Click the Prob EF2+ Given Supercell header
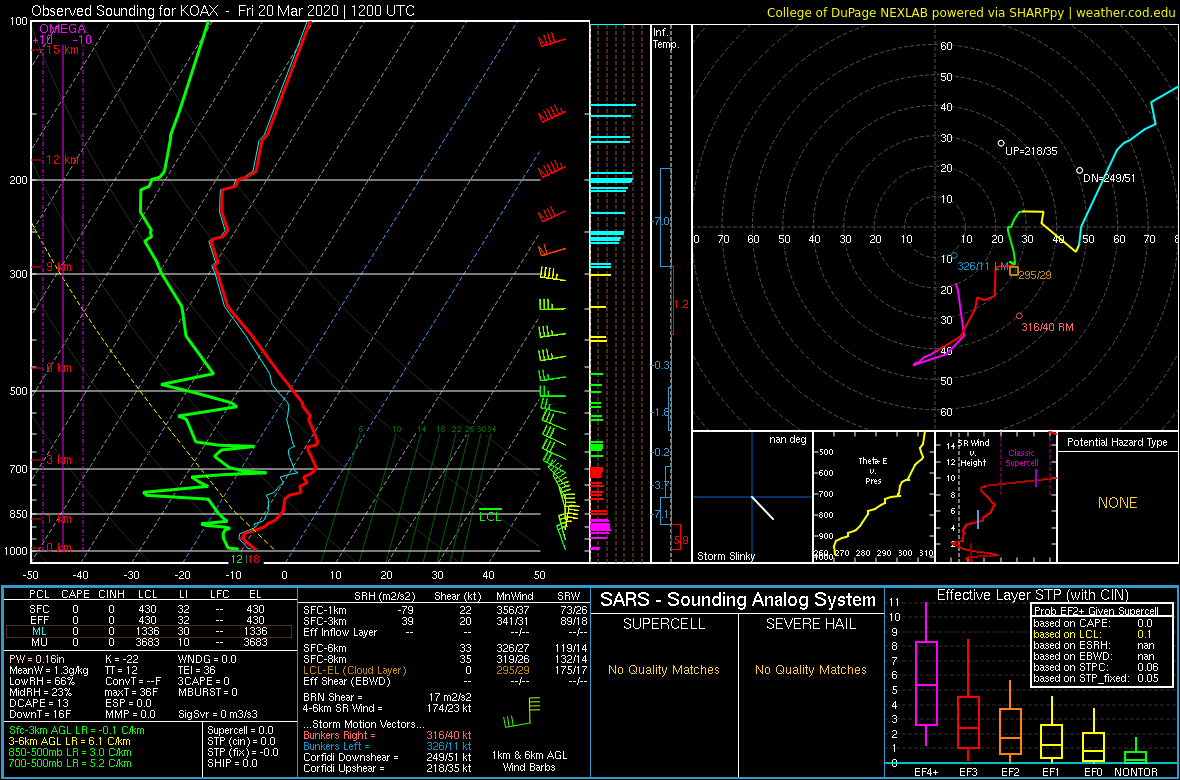The image size is (1180, 780). point(1097,611)
